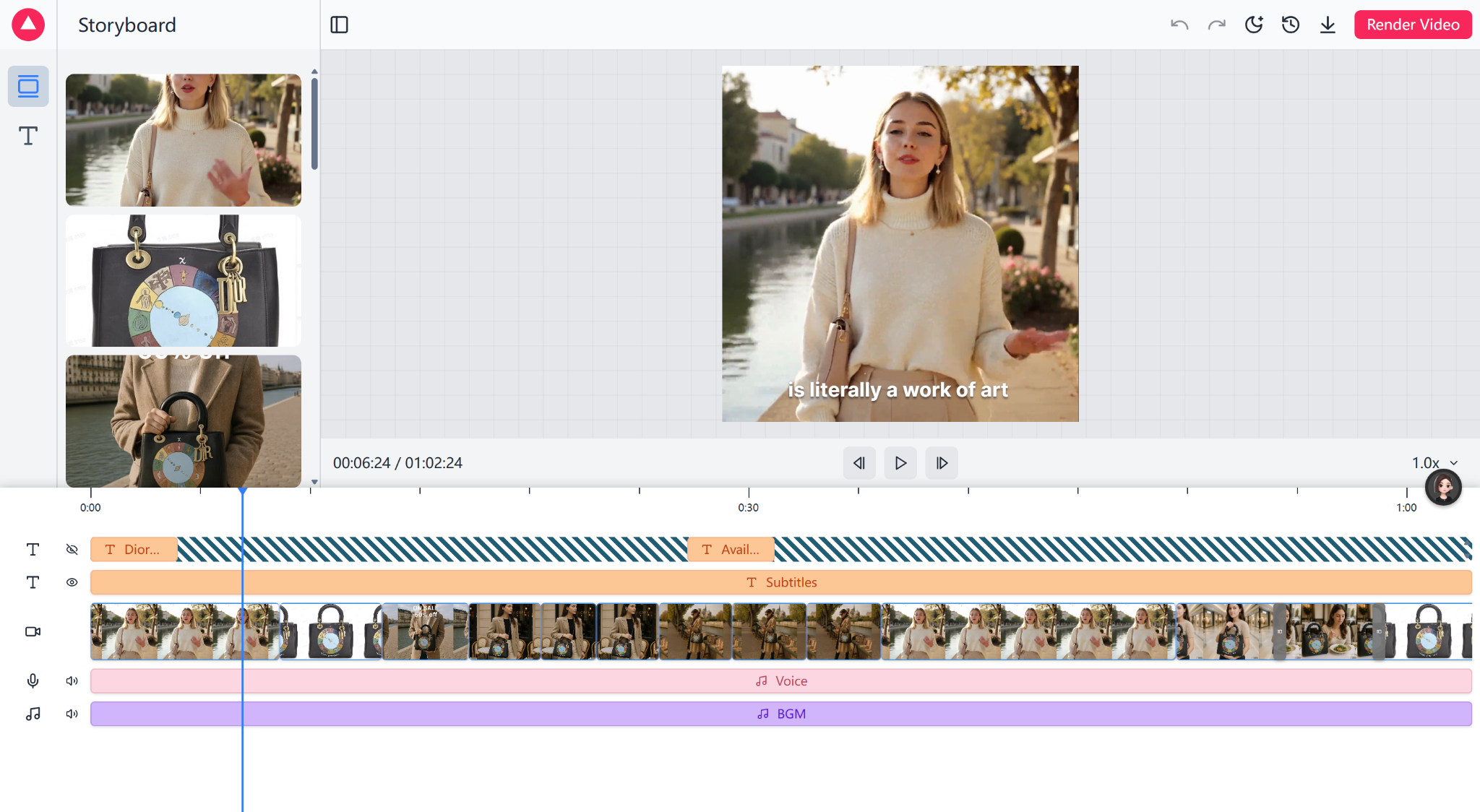This screenshot has width=1480, height=812.
Task: Select the microphone icon on the Voice track
Action: point(33,680)
